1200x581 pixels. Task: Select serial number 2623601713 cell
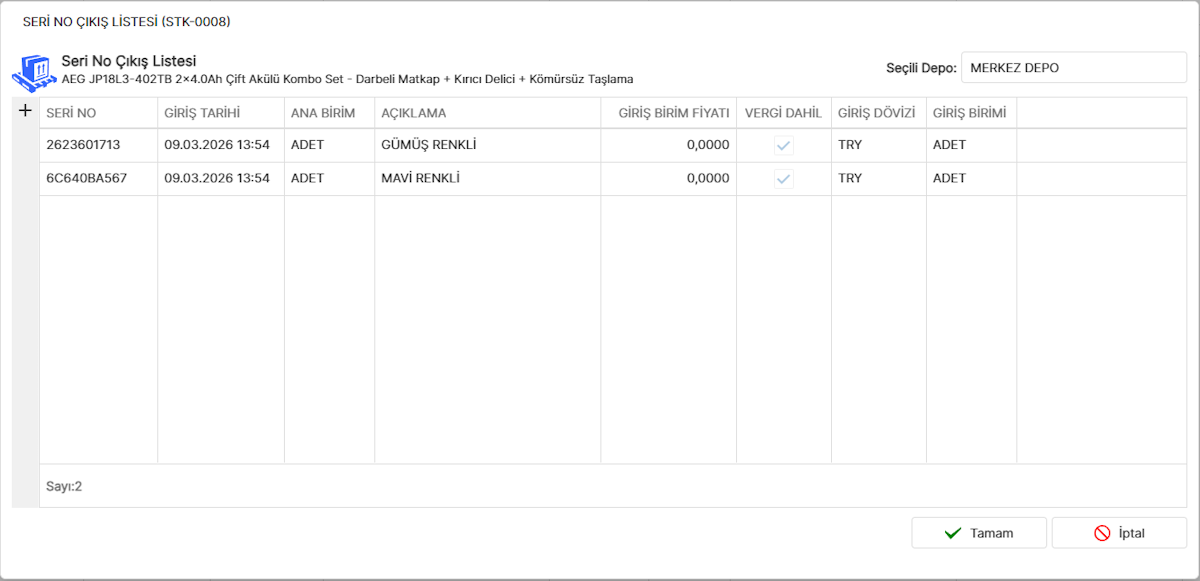[98, 145]
